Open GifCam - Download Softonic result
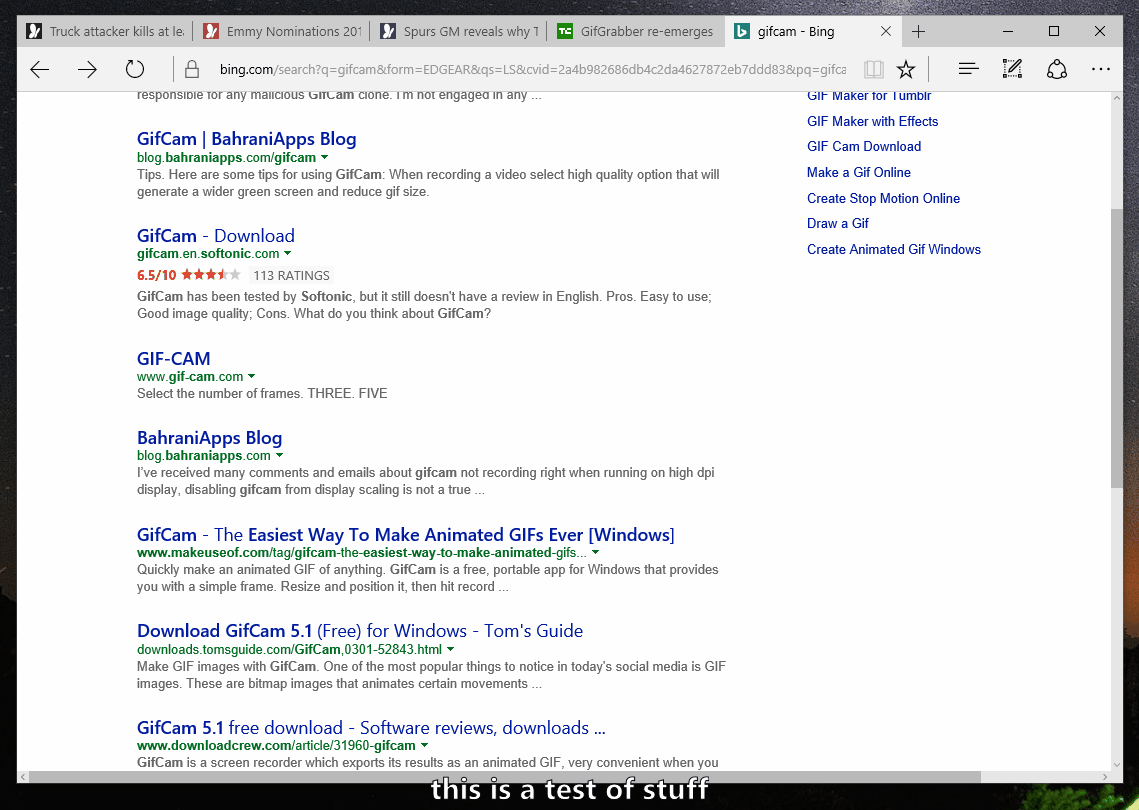 point(216,235)
